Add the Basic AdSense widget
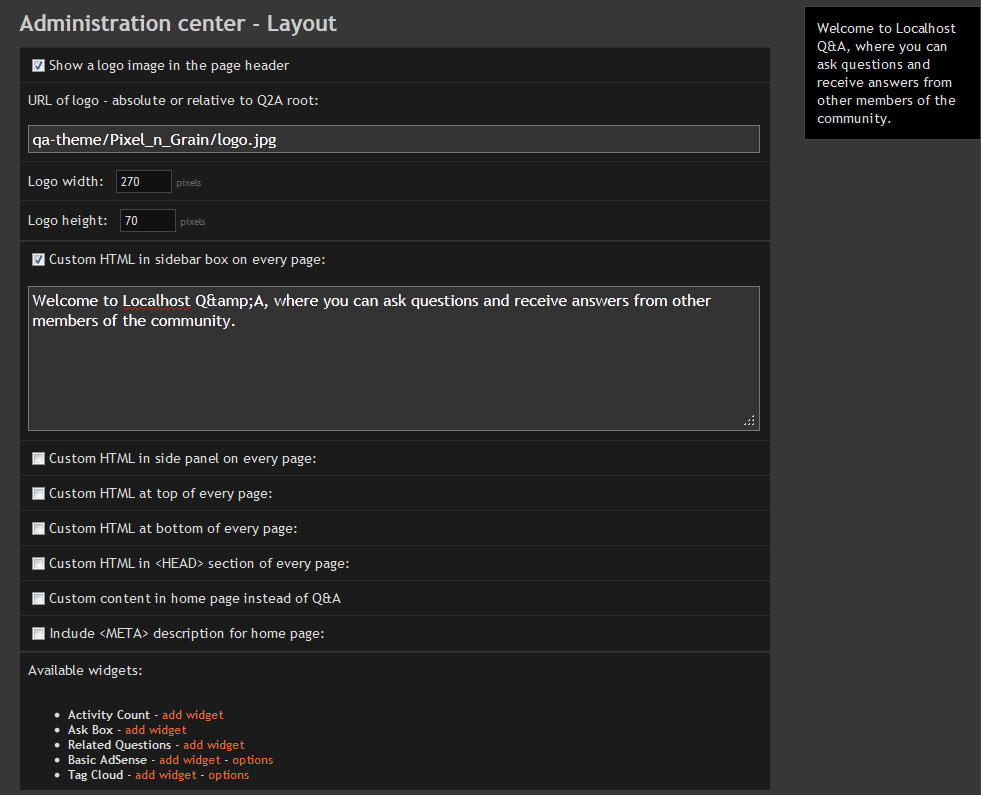Screen dimensions: 981x795 coord(190,760)
